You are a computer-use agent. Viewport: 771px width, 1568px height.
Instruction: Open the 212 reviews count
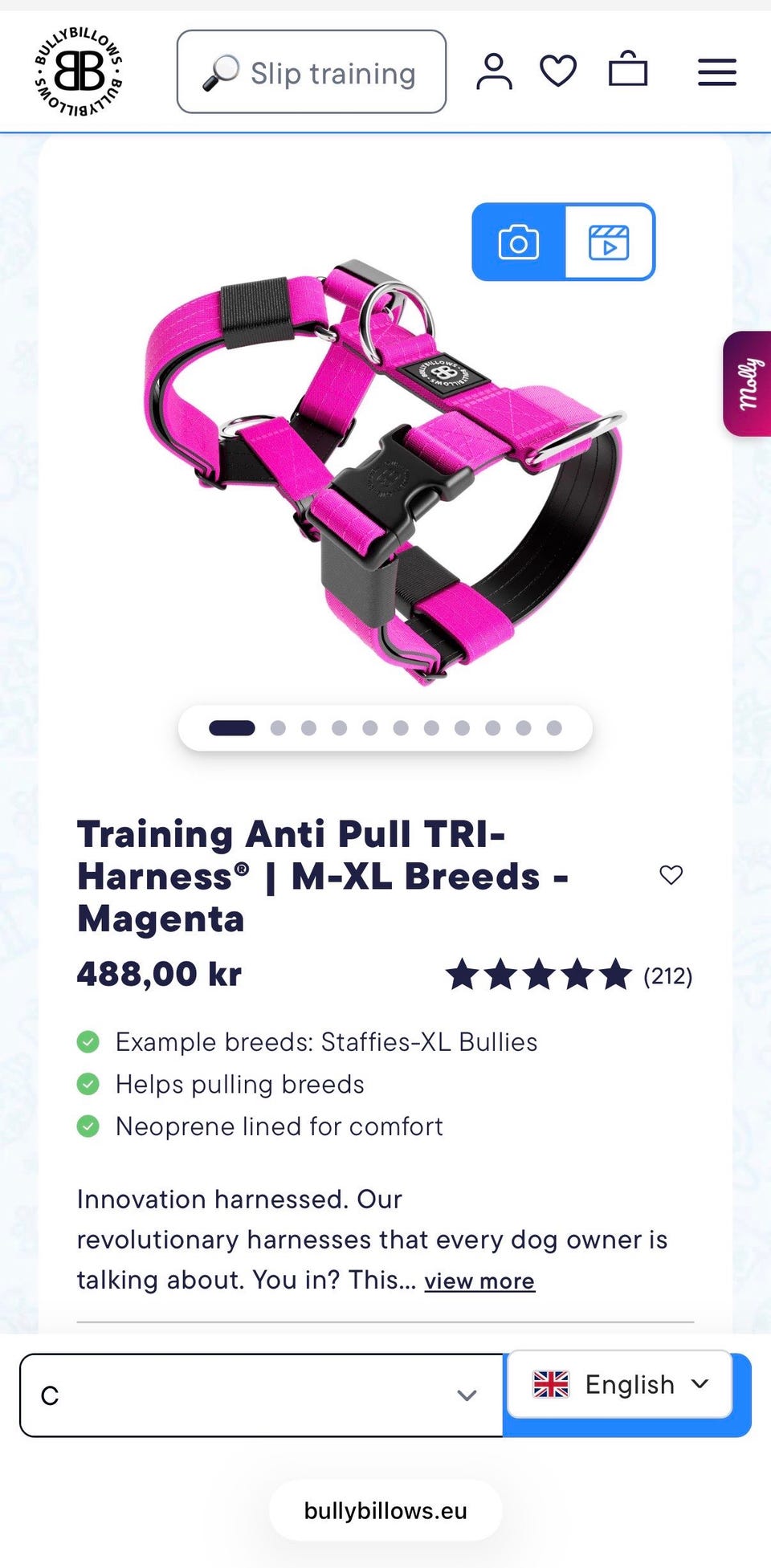[667, 976]
